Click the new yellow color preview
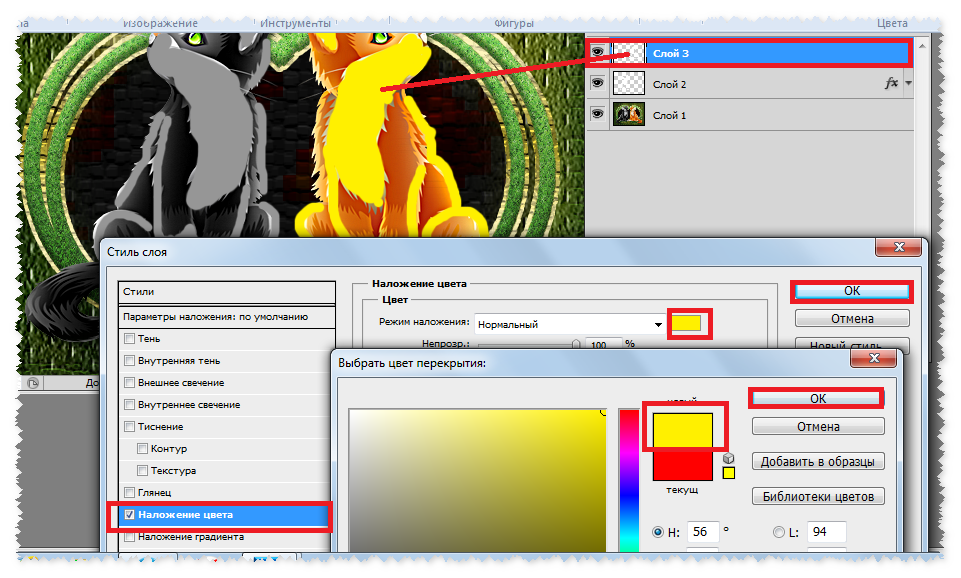 tap(683, 430)
